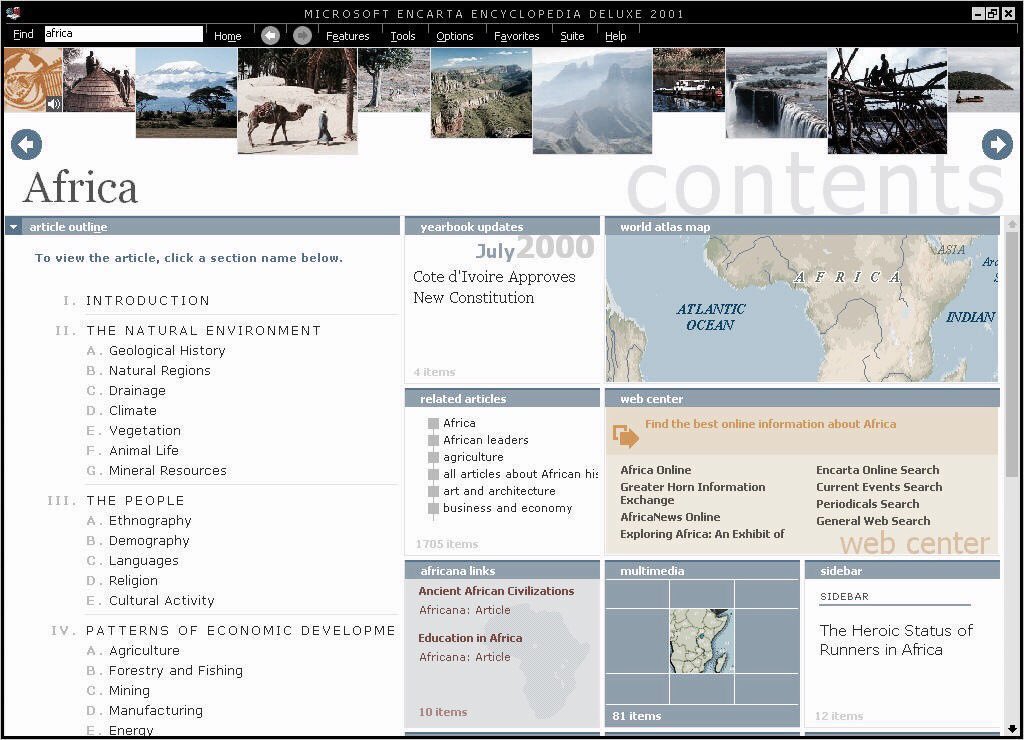Viewport: 1024px width, 740px height.
Task: Play the audio speaker icon on the first image
Action: point(54,103)
